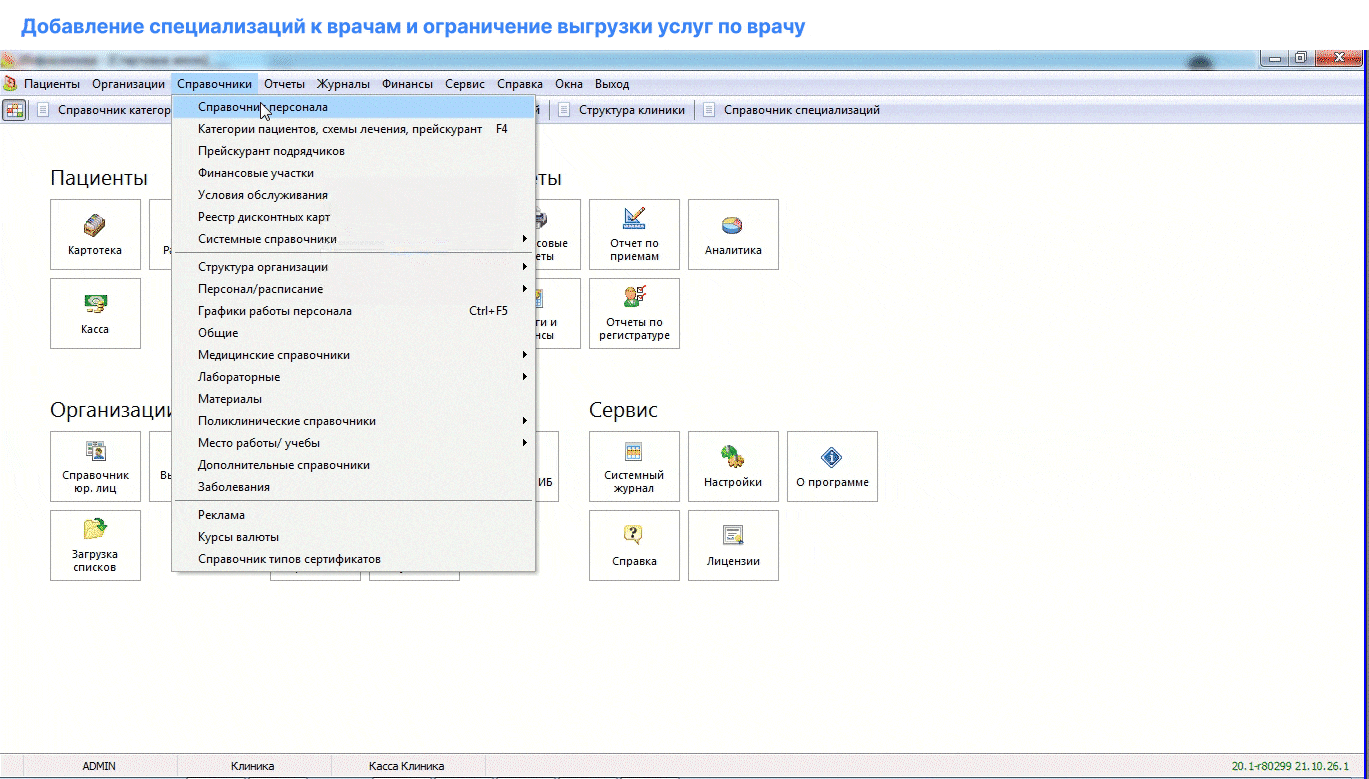The width and height of the screenshot is (1369, 779).
Task: Open the Касса cash register tile
Action: (95, 313)
